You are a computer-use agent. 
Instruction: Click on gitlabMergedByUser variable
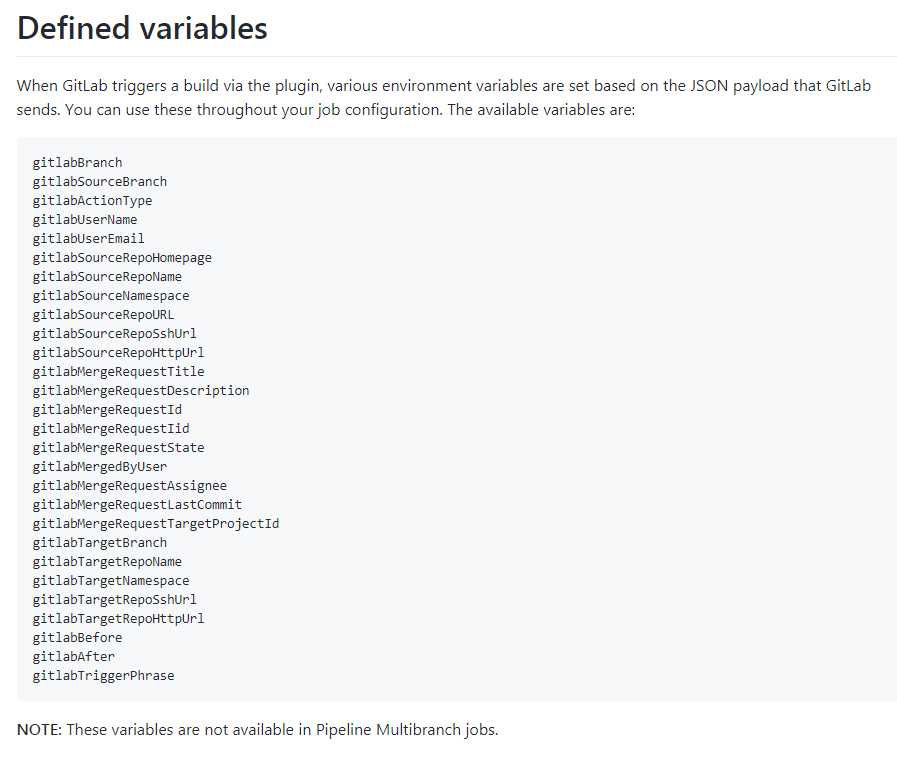pos(100,467)
